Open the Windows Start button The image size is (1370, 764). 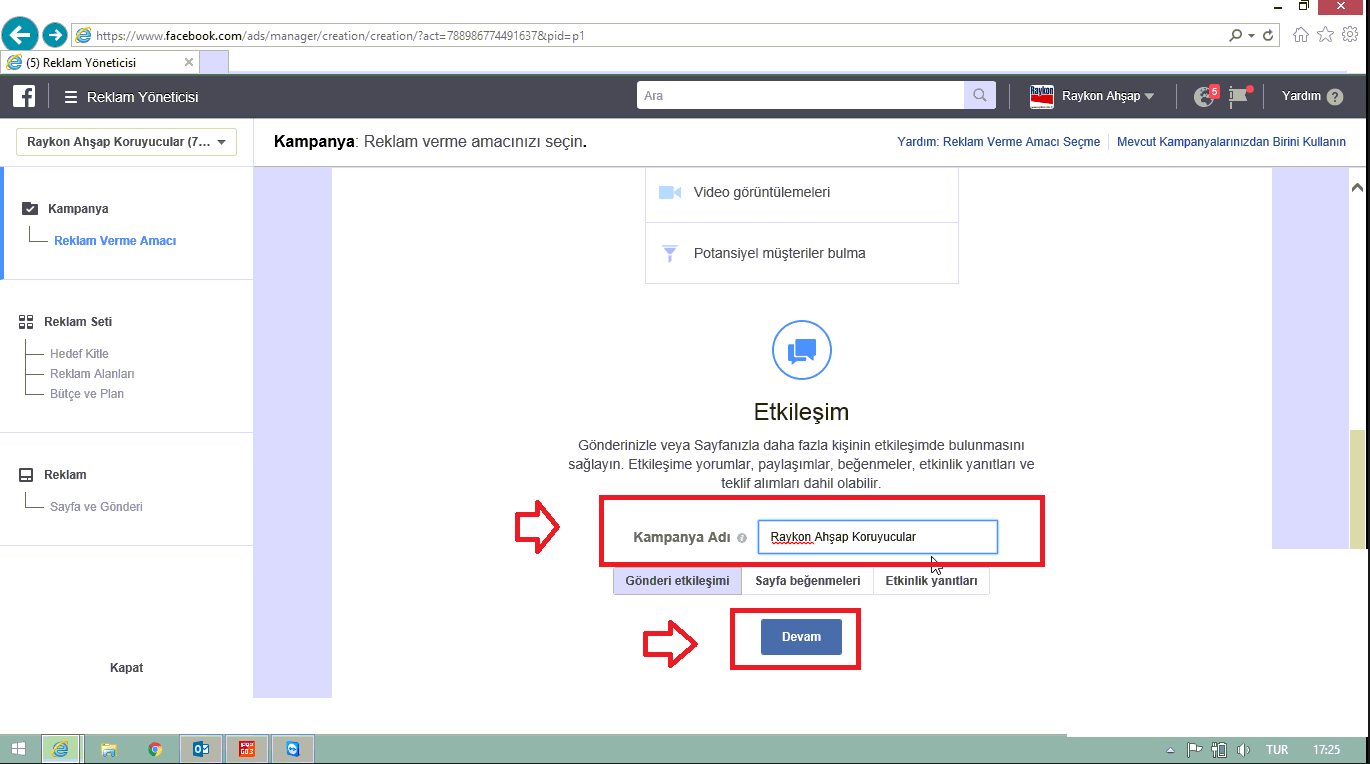click(18, 749)
